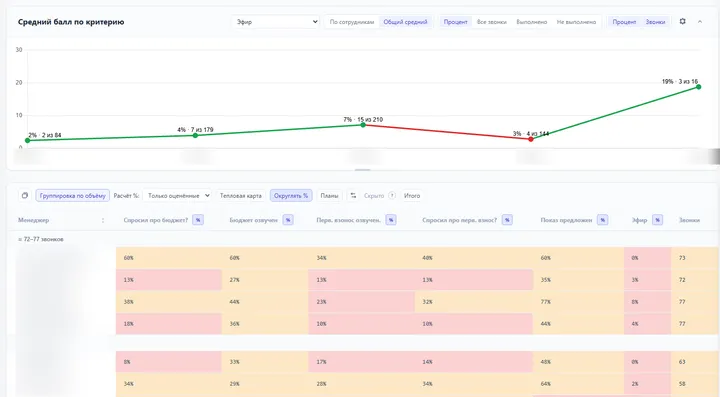Open chart settings gear icon
This screenshot has height=397, width=720.
[682, 22]
